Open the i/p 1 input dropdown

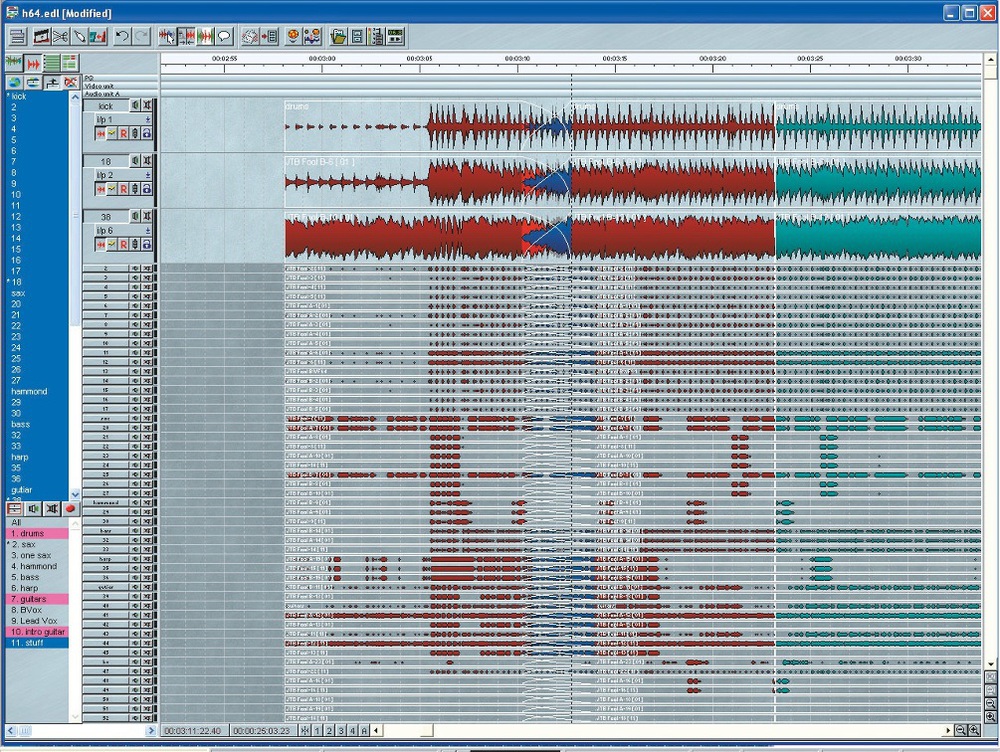[148, 119]
